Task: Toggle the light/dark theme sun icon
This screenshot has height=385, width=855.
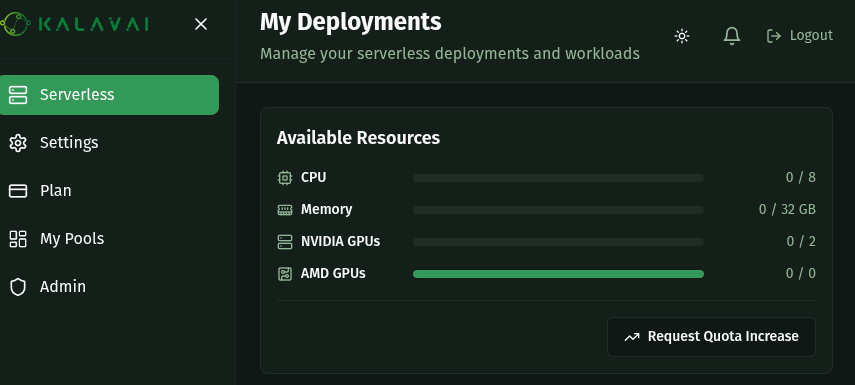Action: click(x=682, y=36)
